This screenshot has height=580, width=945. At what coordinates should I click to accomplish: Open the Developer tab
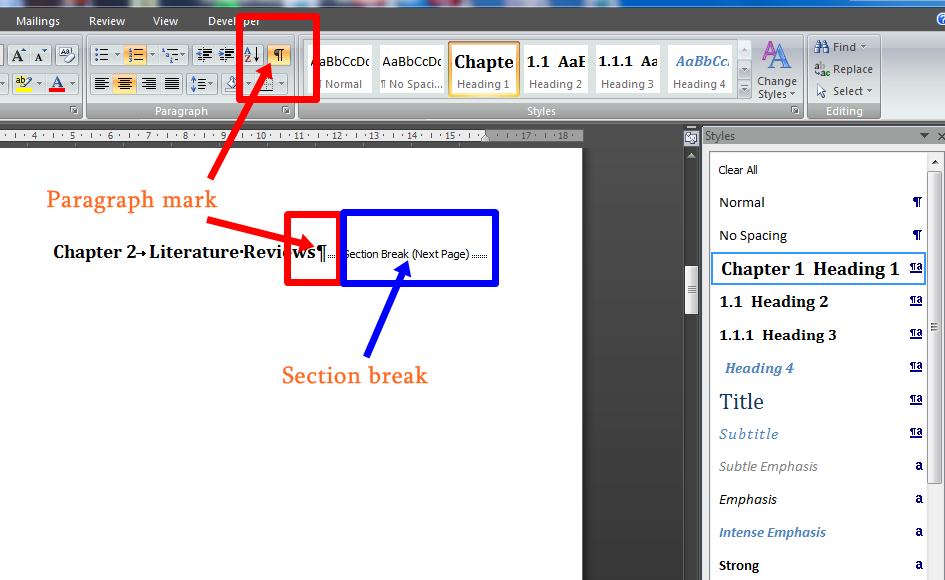pos(233,21)
